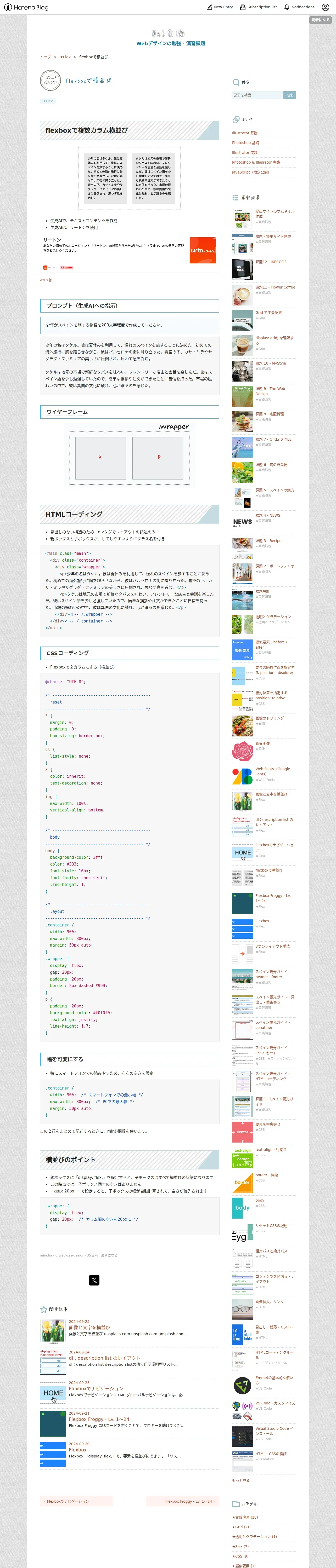Open 課題 - 提出サイト制作 article
This screenshot has width=336, height=1568.
273,237
